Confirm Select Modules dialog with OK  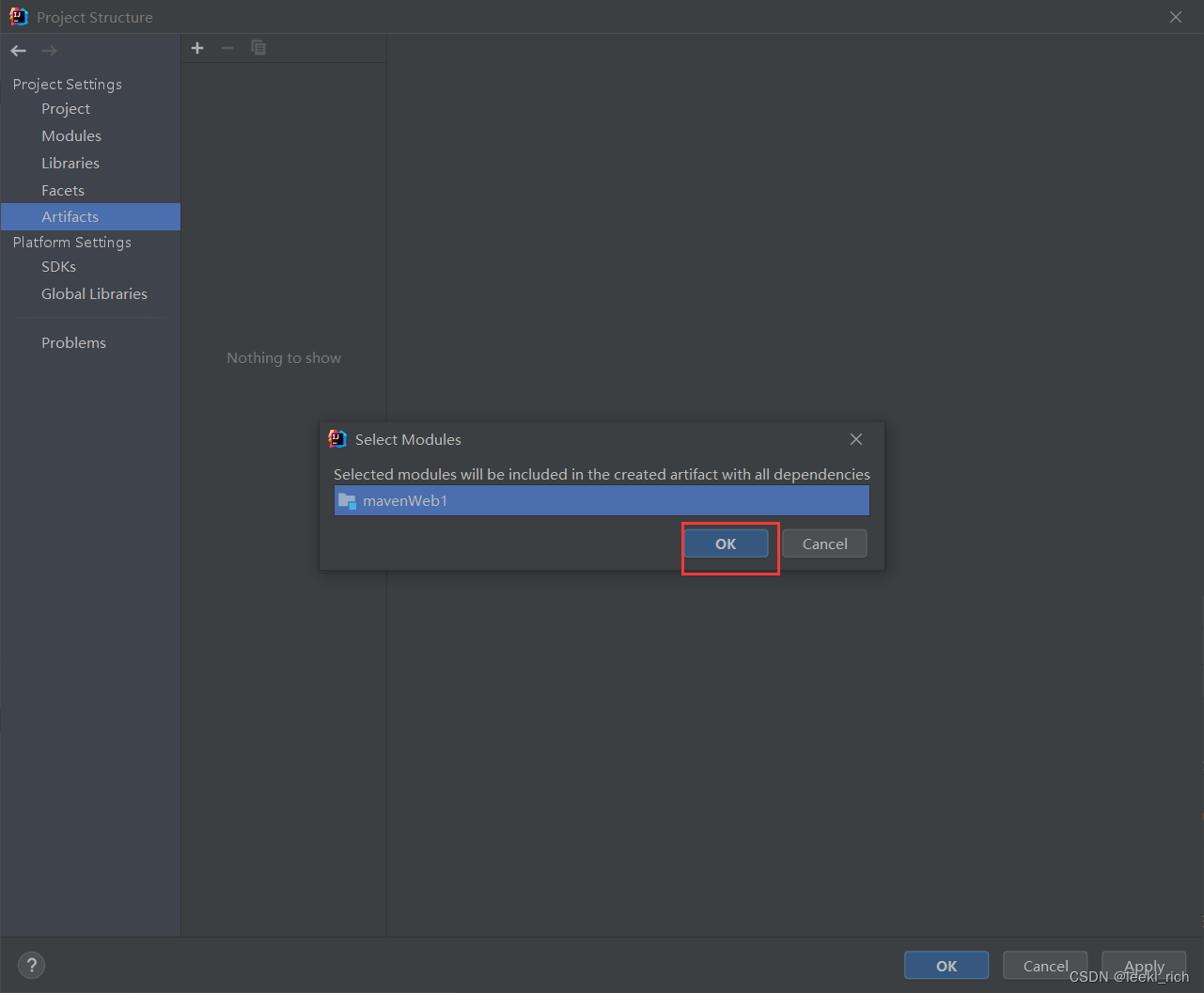726,544
